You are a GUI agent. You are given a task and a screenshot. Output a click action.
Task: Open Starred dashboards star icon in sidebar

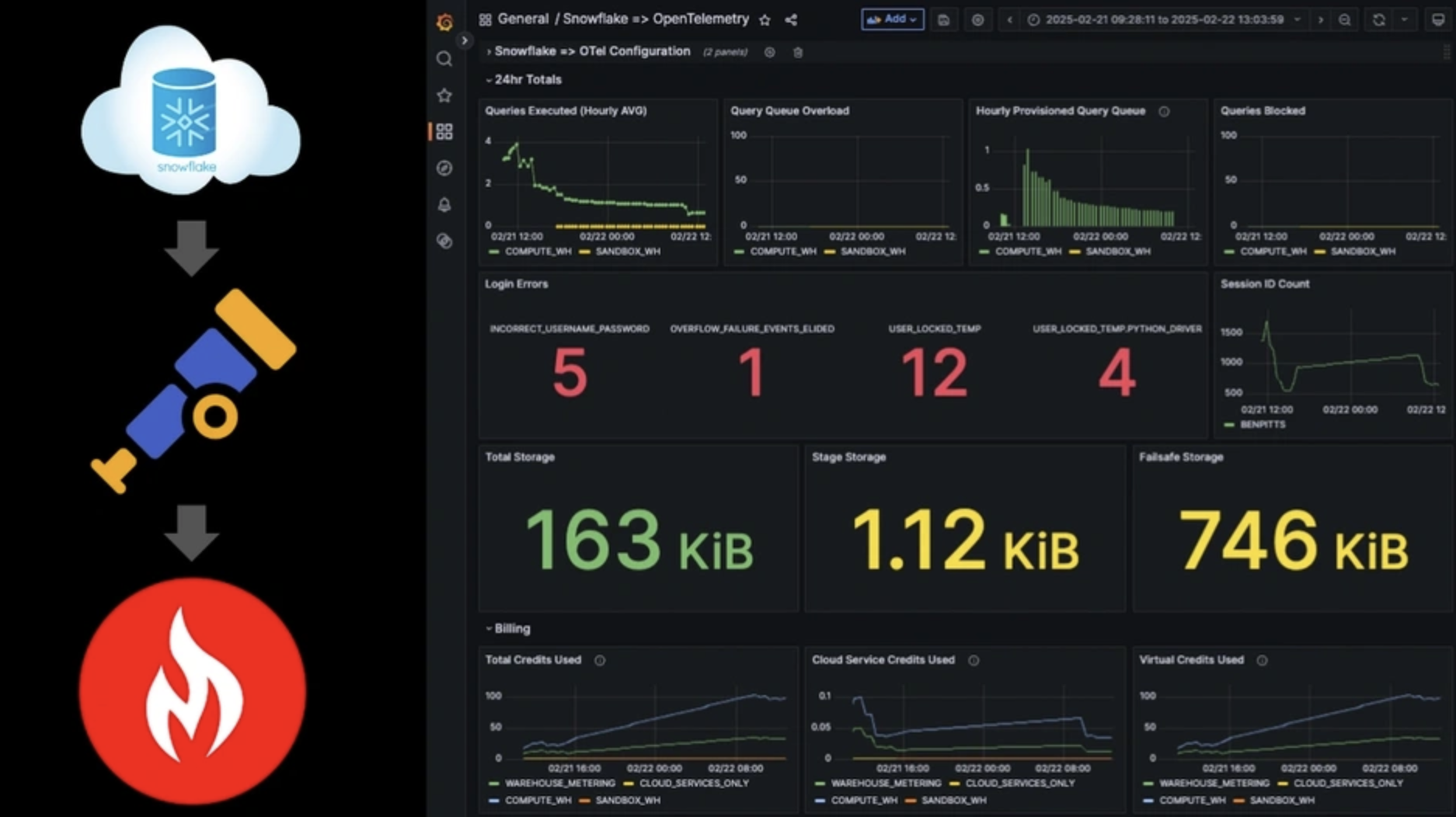click(444, 96)
